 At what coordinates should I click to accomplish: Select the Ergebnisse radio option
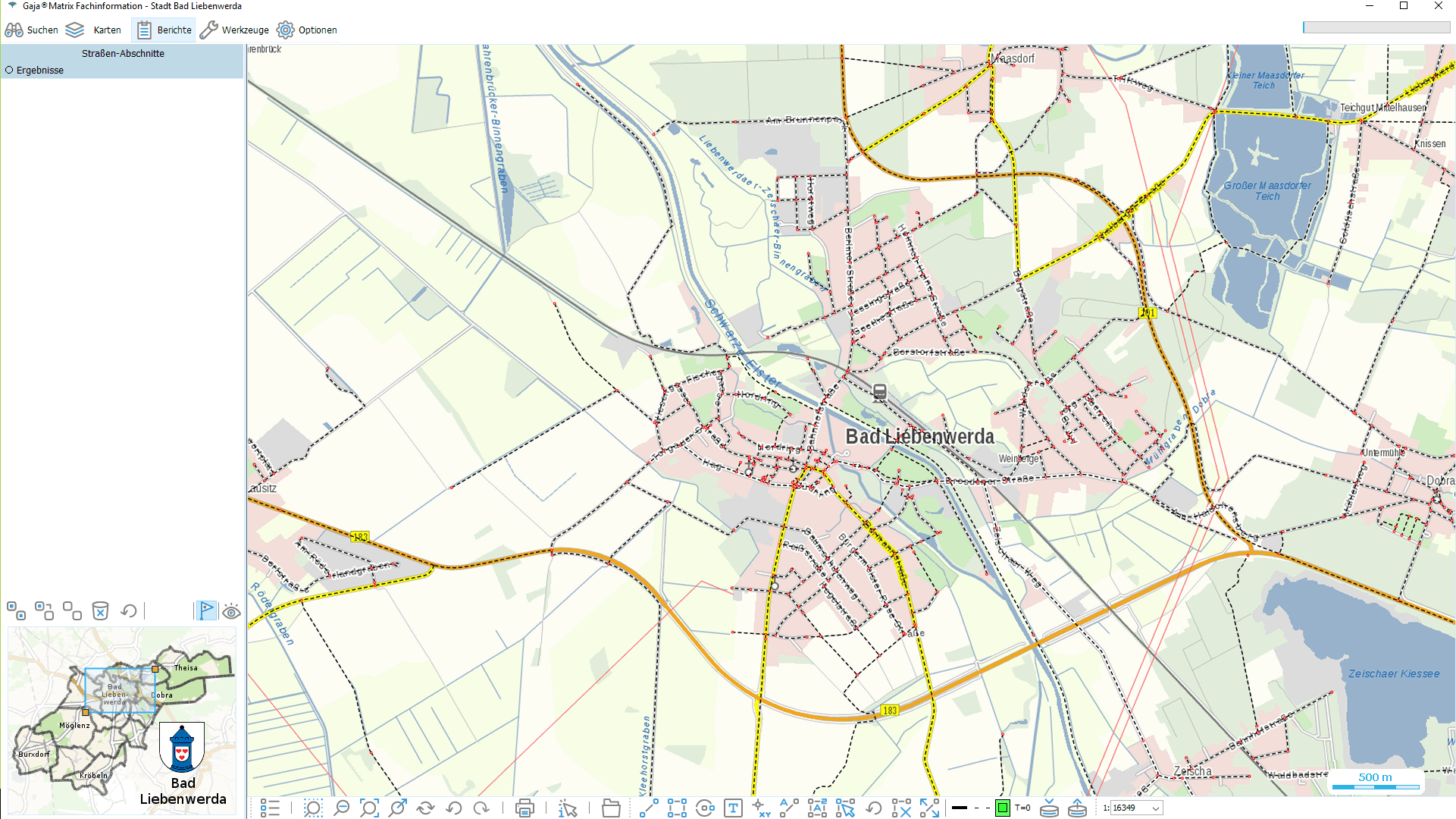tap(10, 70)
